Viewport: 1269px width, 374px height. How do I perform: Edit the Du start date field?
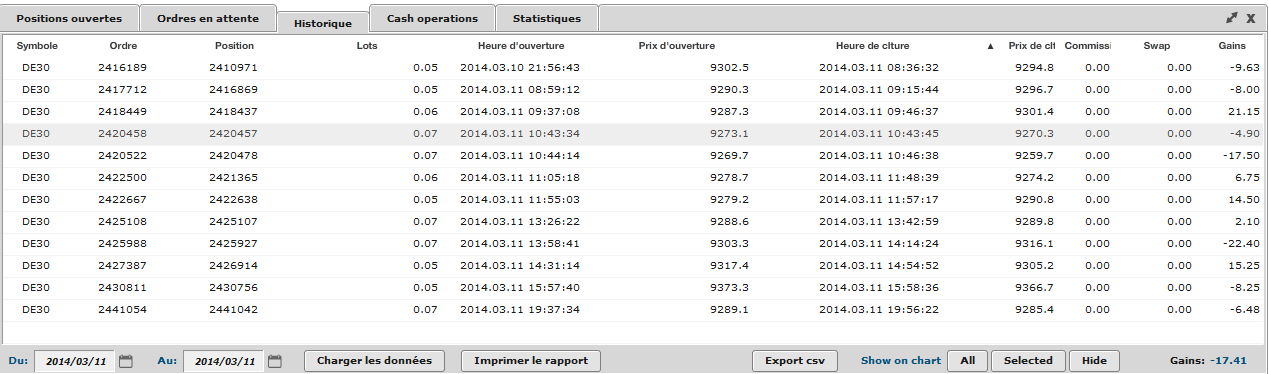point(75,361)
